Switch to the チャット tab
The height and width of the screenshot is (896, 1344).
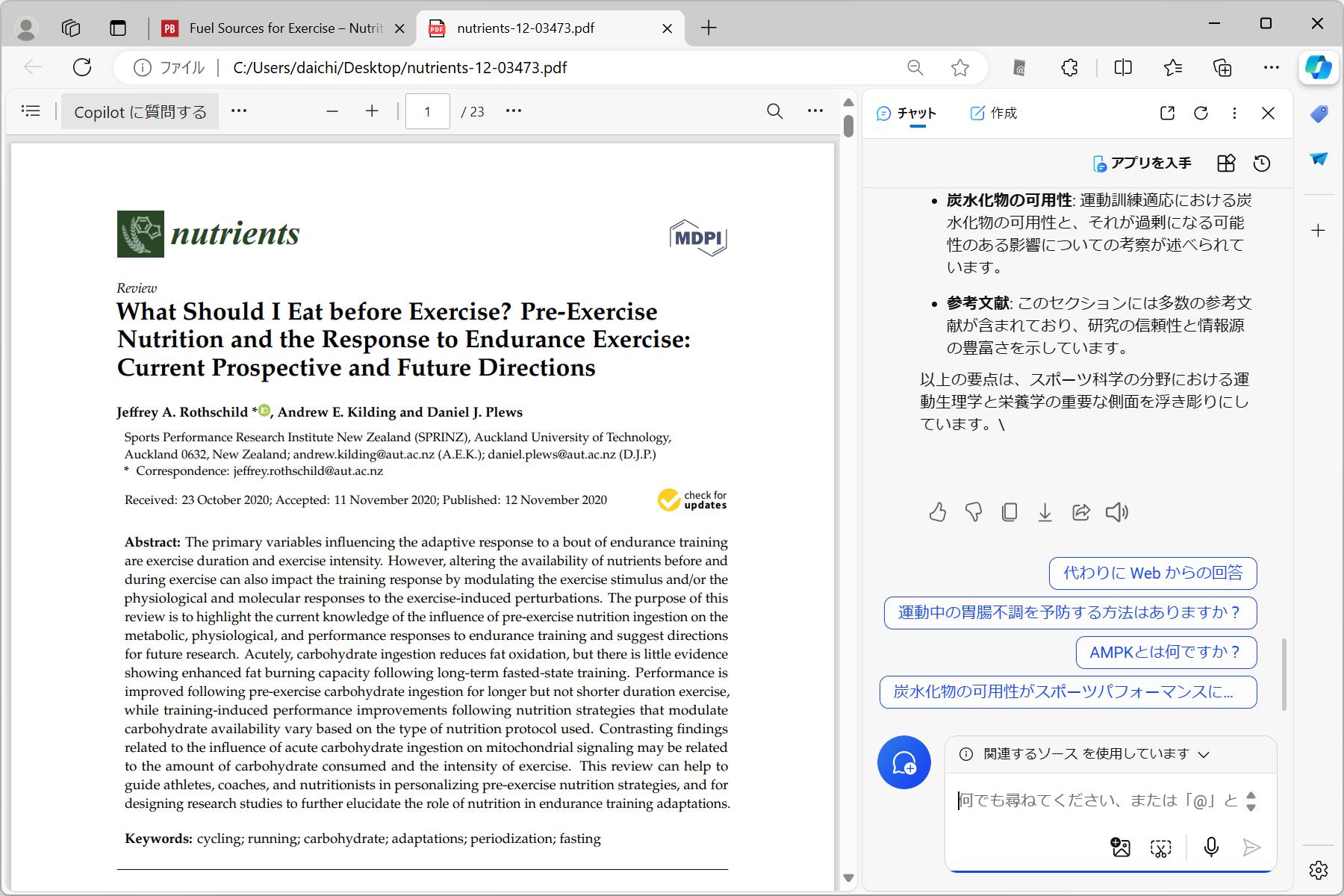click(906, 113)
